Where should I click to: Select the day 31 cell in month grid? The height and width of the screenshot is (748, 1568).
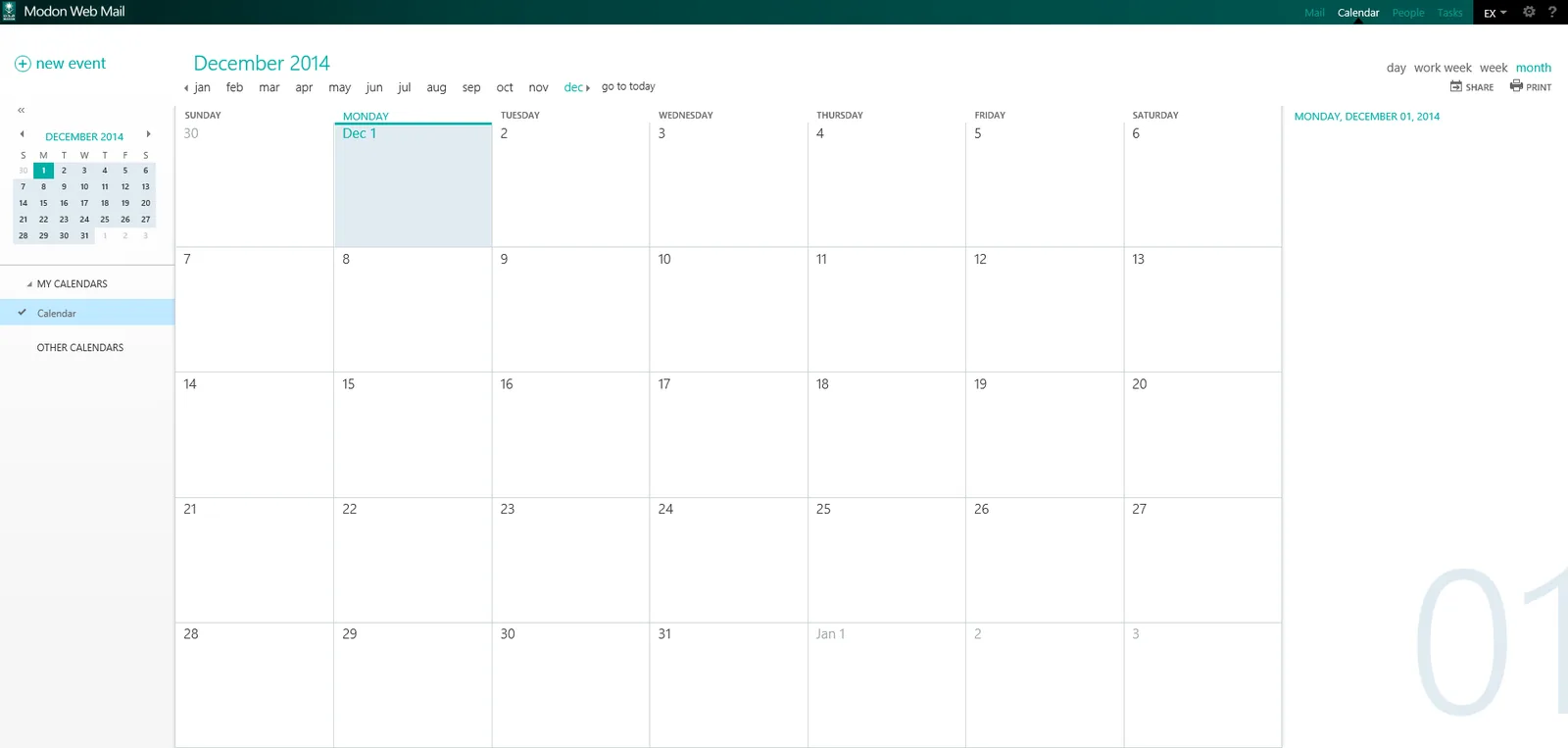(x=728, y=685)
